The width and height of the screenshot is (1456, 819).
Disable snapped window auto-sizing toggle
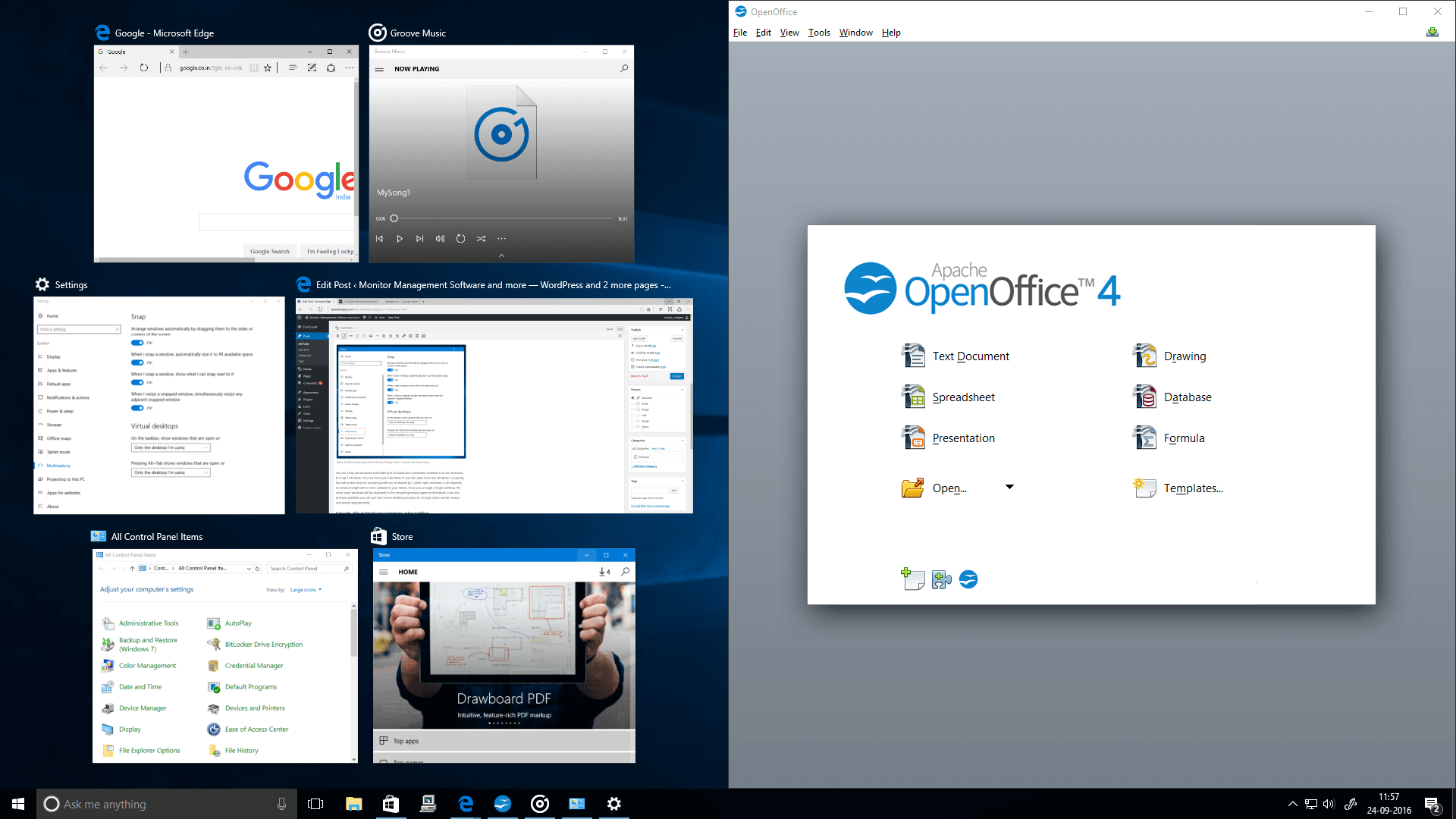[136, 362]
